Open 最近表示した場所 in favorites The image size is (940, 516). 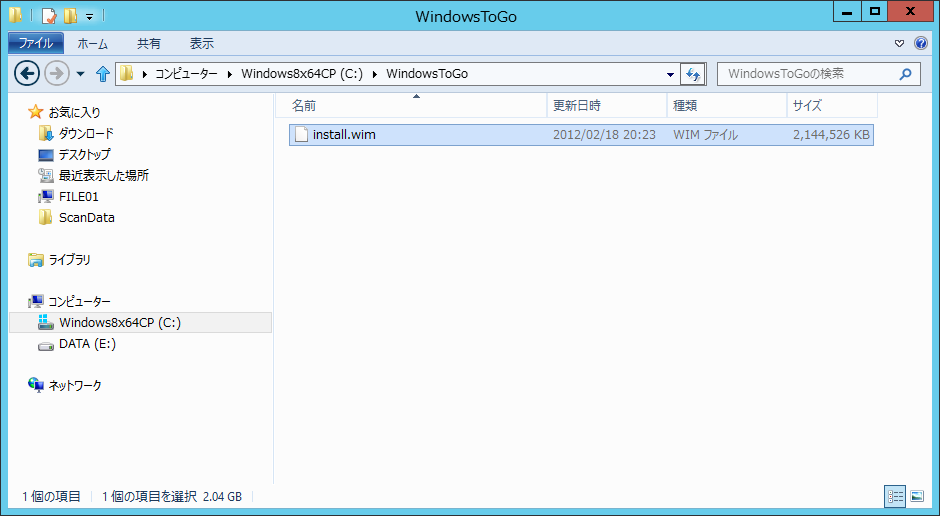[x=104, y=176]
